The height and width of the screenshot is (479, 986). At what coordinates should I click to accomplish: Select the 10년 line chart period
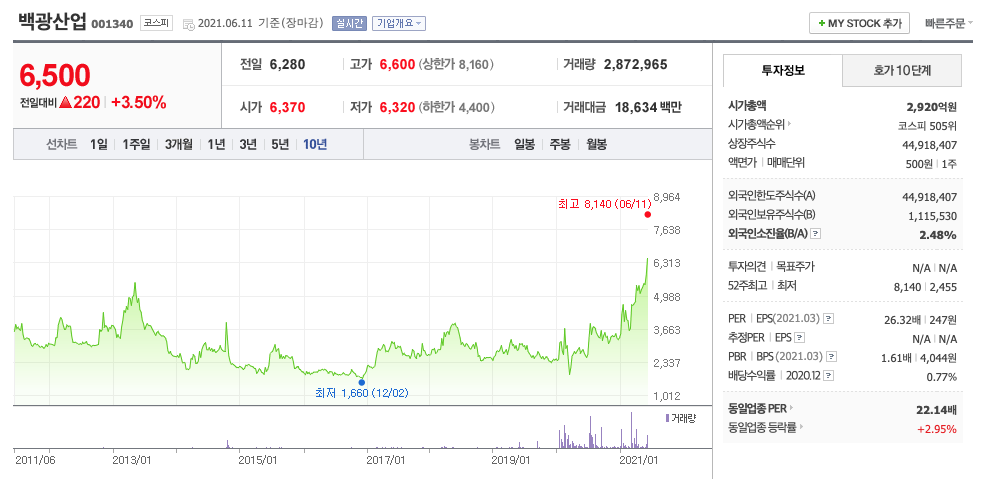[x=315, y=145]
